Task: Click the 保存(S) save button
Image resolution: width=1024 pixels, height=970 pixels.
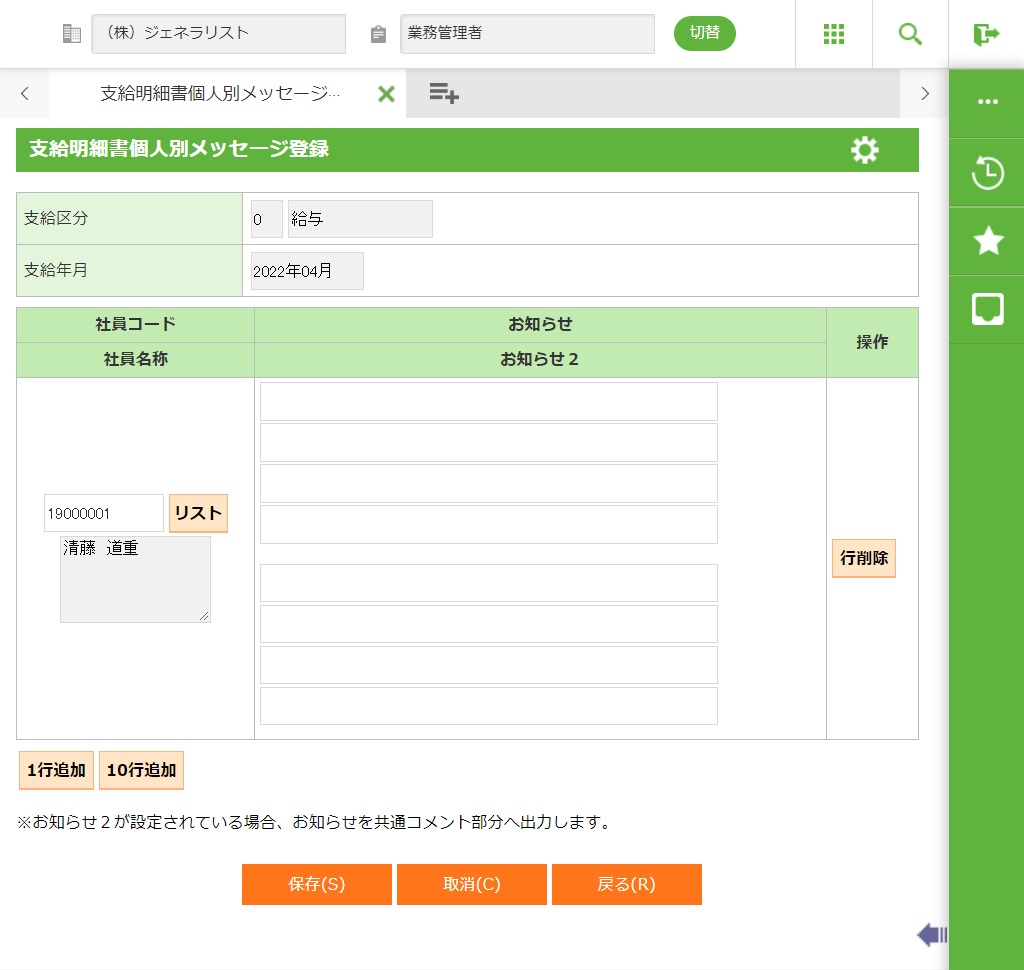Action: [317, 885]
